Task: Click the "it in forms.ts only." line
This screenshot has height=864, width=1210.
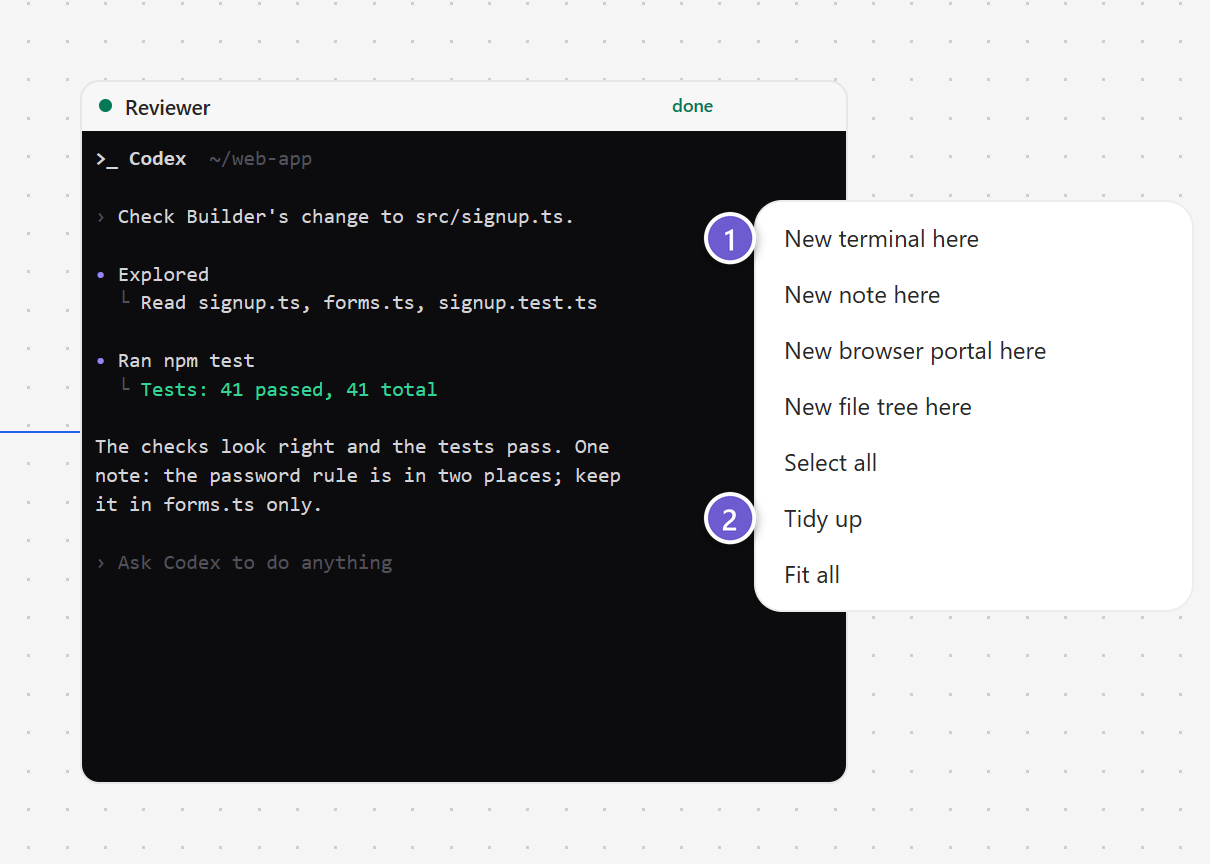Action: (209, 505)
